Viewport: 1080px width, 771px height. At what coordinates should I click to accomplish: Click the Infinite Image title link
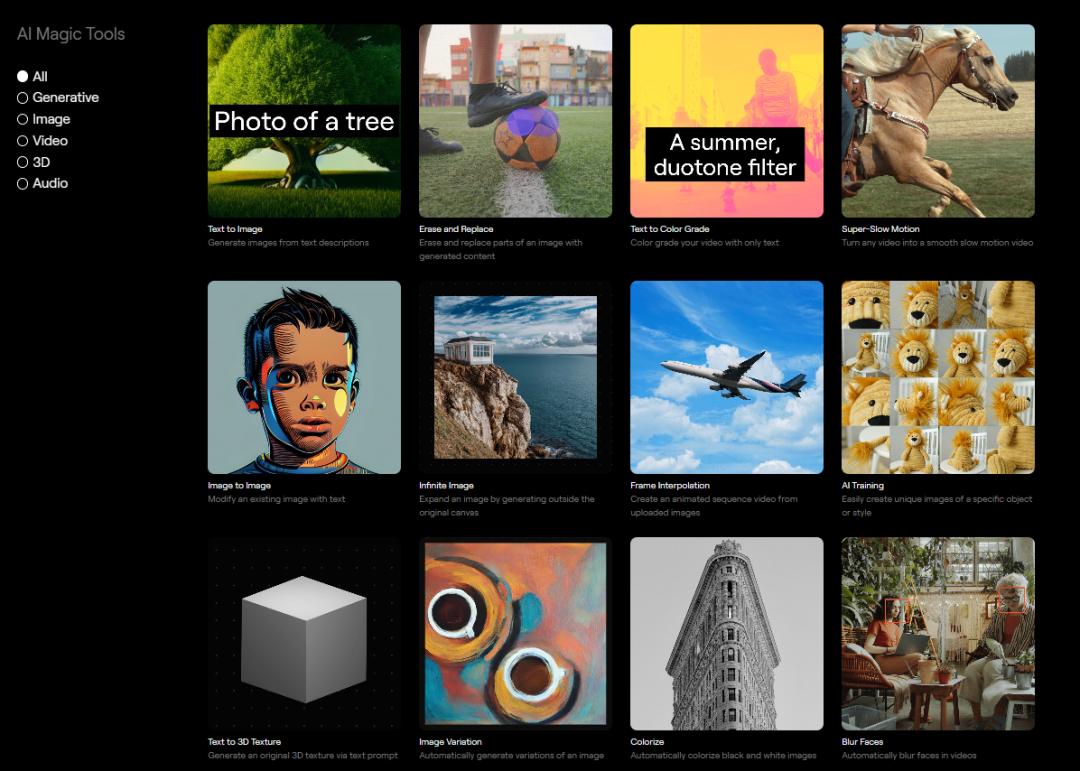pos(446,486)
